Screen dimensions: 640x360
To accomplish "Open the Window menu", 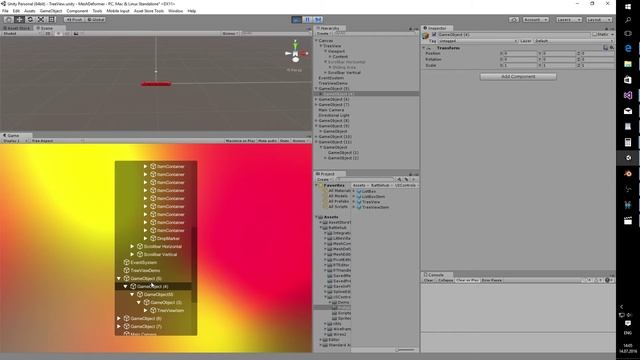I will (176, 11).
